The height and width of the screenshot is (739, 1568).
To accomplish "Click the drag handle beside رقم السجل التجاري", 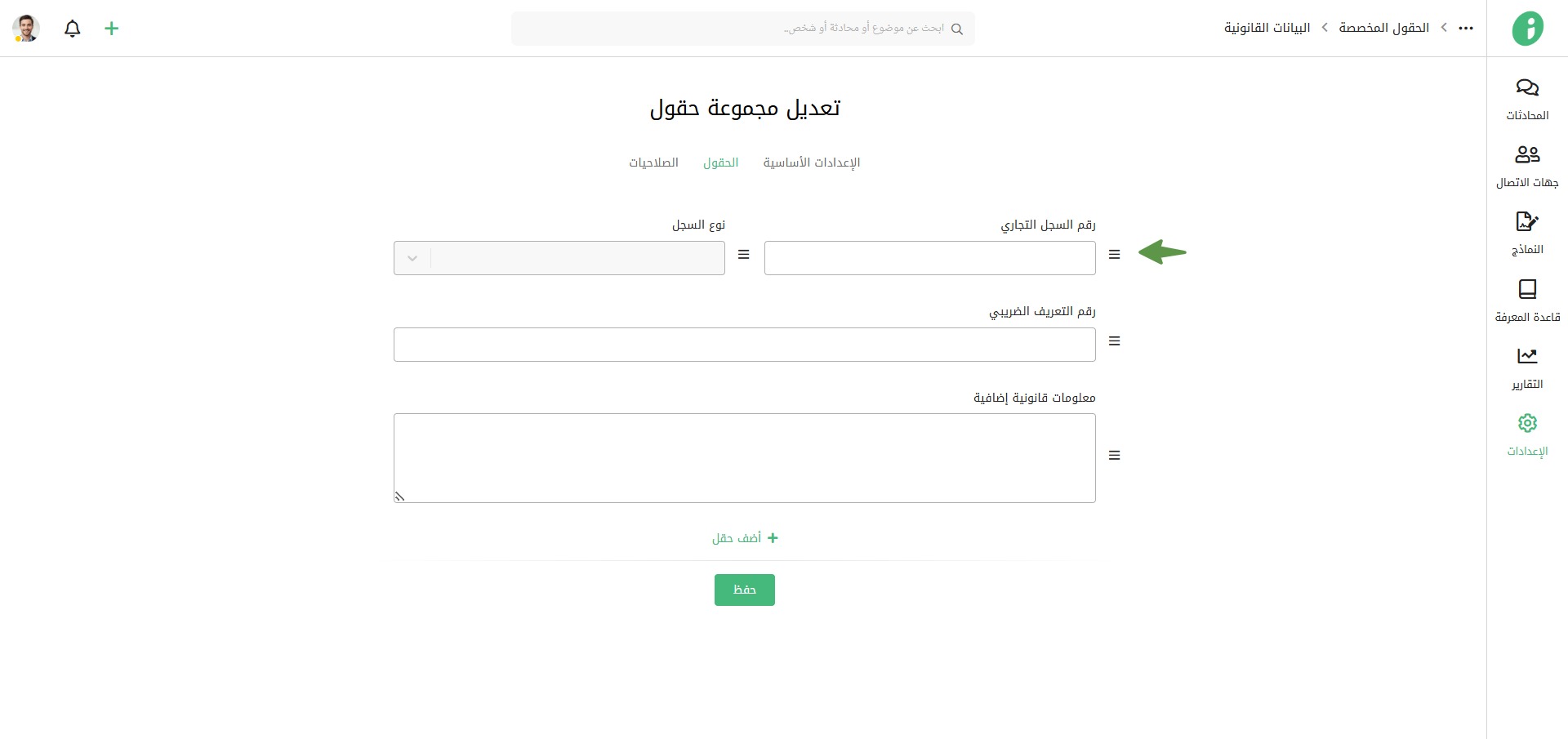I will pyautogui.click(x=1114, y=255).
